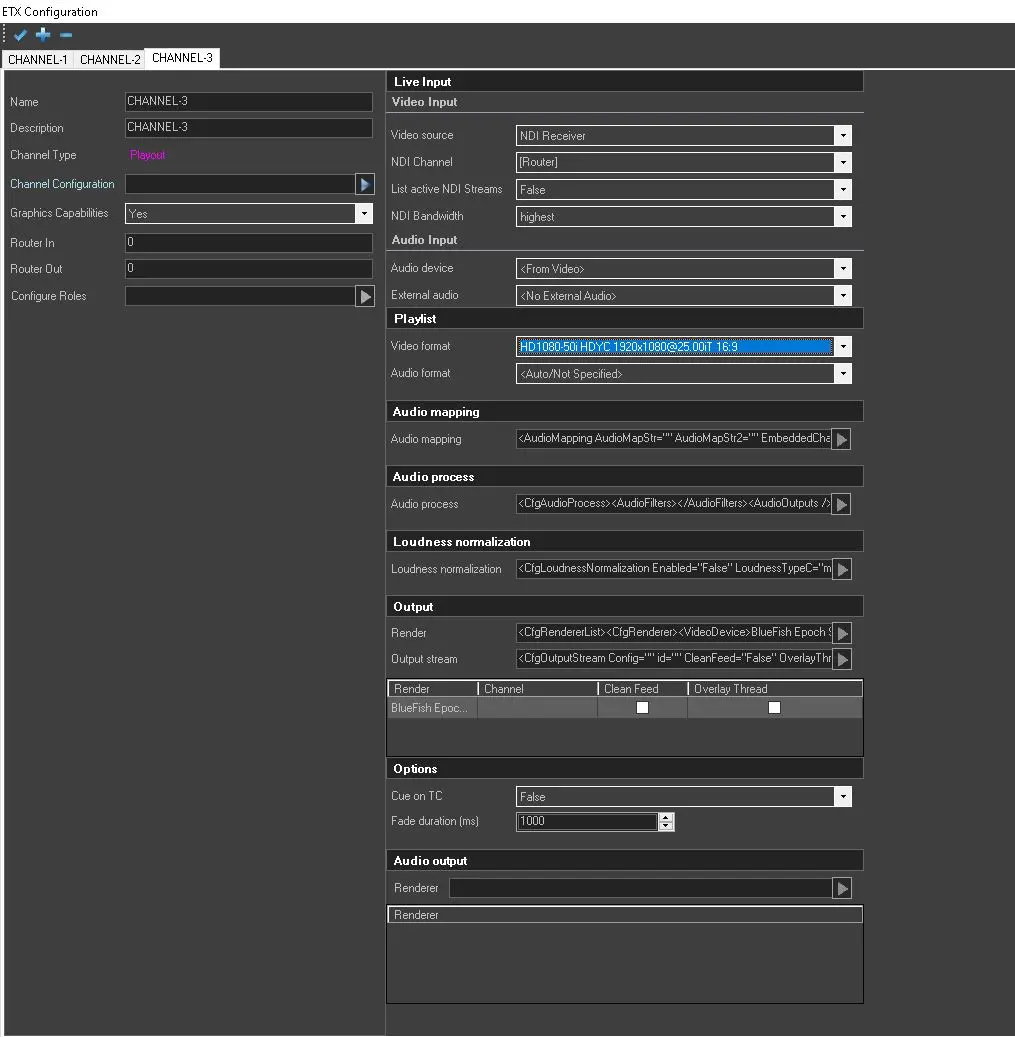This screenshot has height=1037, width=1015.
Task: Click the Router In input field
Action: [x=248, y=243]
